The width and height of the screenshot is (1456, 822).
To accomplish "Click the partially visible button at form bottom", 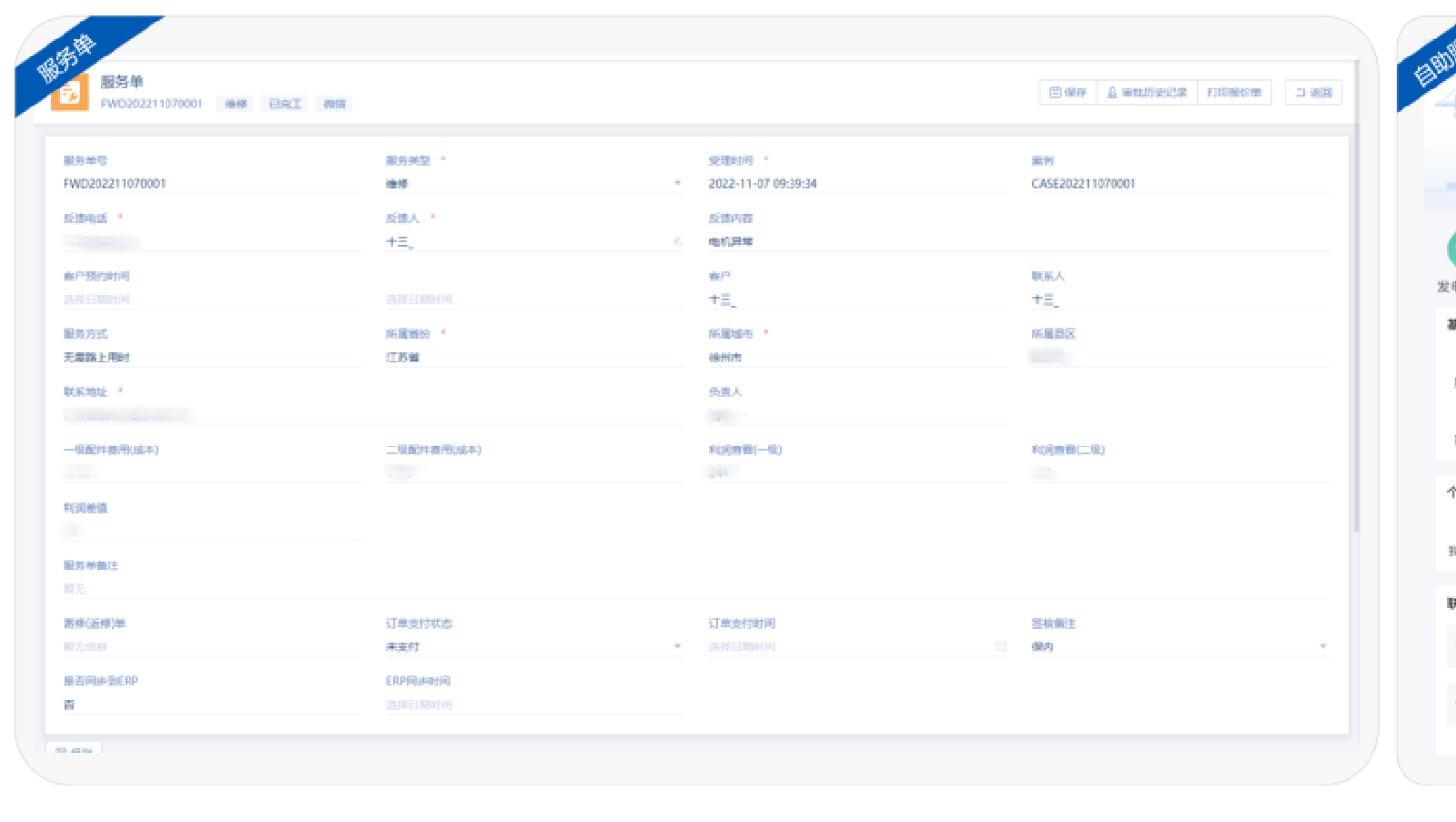I will [x=74, y=749].
